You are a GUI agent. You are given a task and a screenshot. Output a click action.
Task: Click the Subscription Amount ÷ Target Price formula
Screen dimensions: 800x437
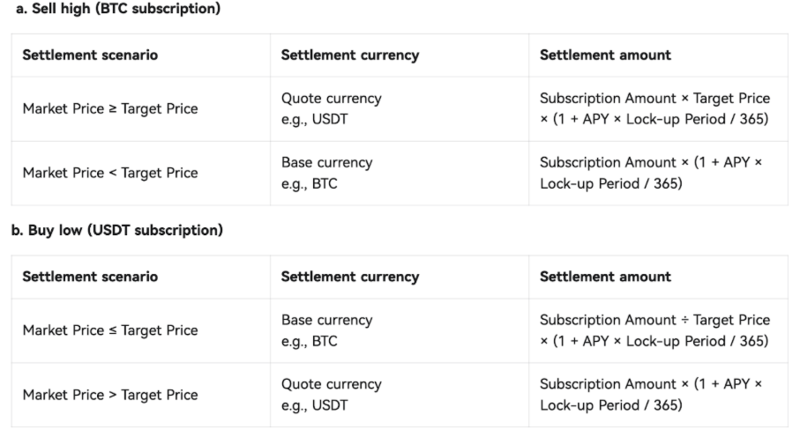pos(654,331)
